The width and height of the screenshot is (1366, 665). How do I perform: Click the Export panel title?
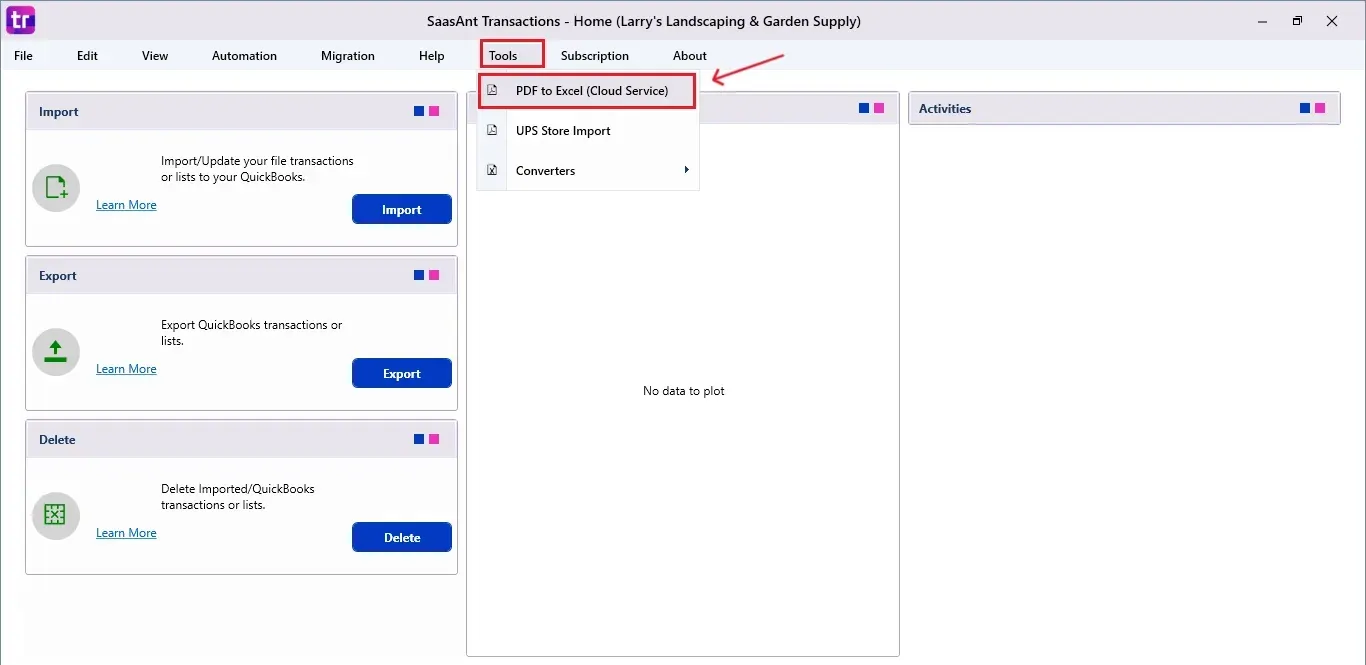coord(58,276)
